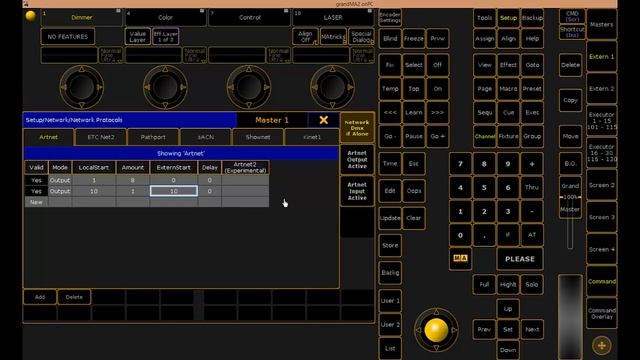
Task: Click the Screen 2 key
Action: click(602, 185)
